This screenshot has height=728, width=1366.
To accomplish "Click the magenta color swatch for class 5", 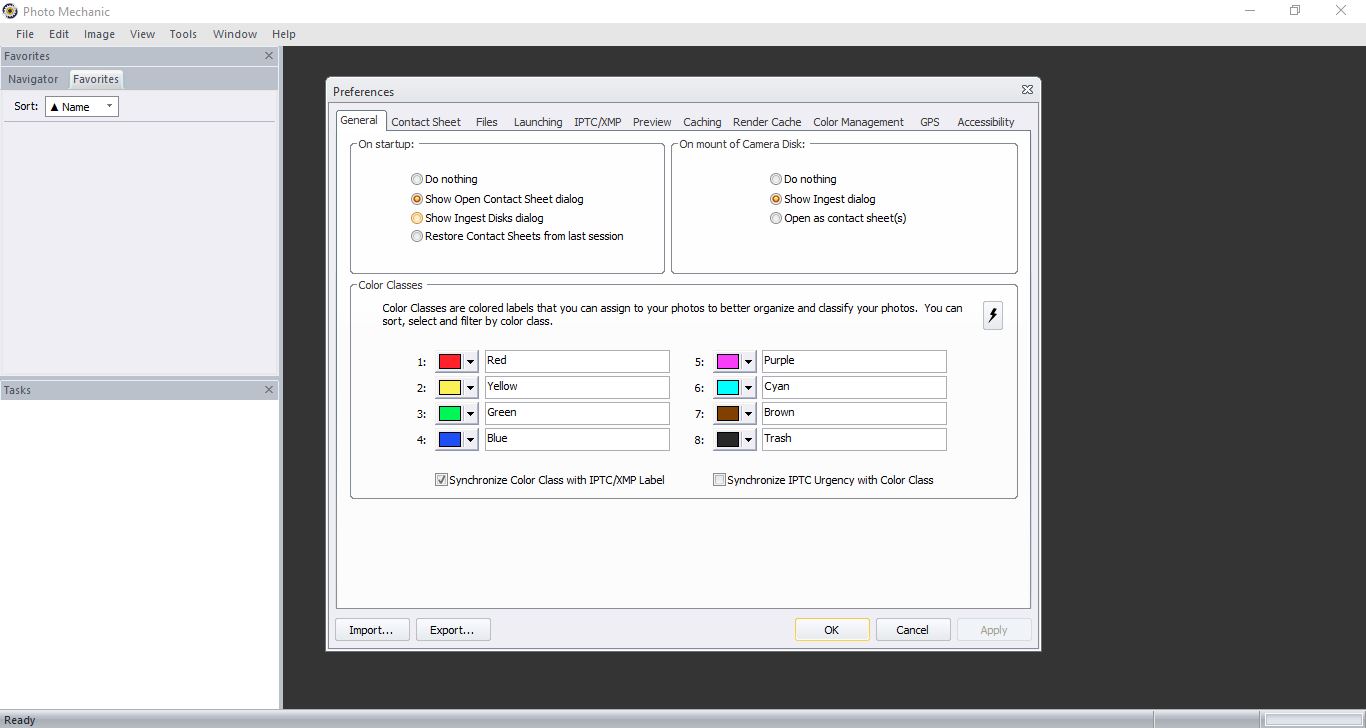I will coord(728,362).
